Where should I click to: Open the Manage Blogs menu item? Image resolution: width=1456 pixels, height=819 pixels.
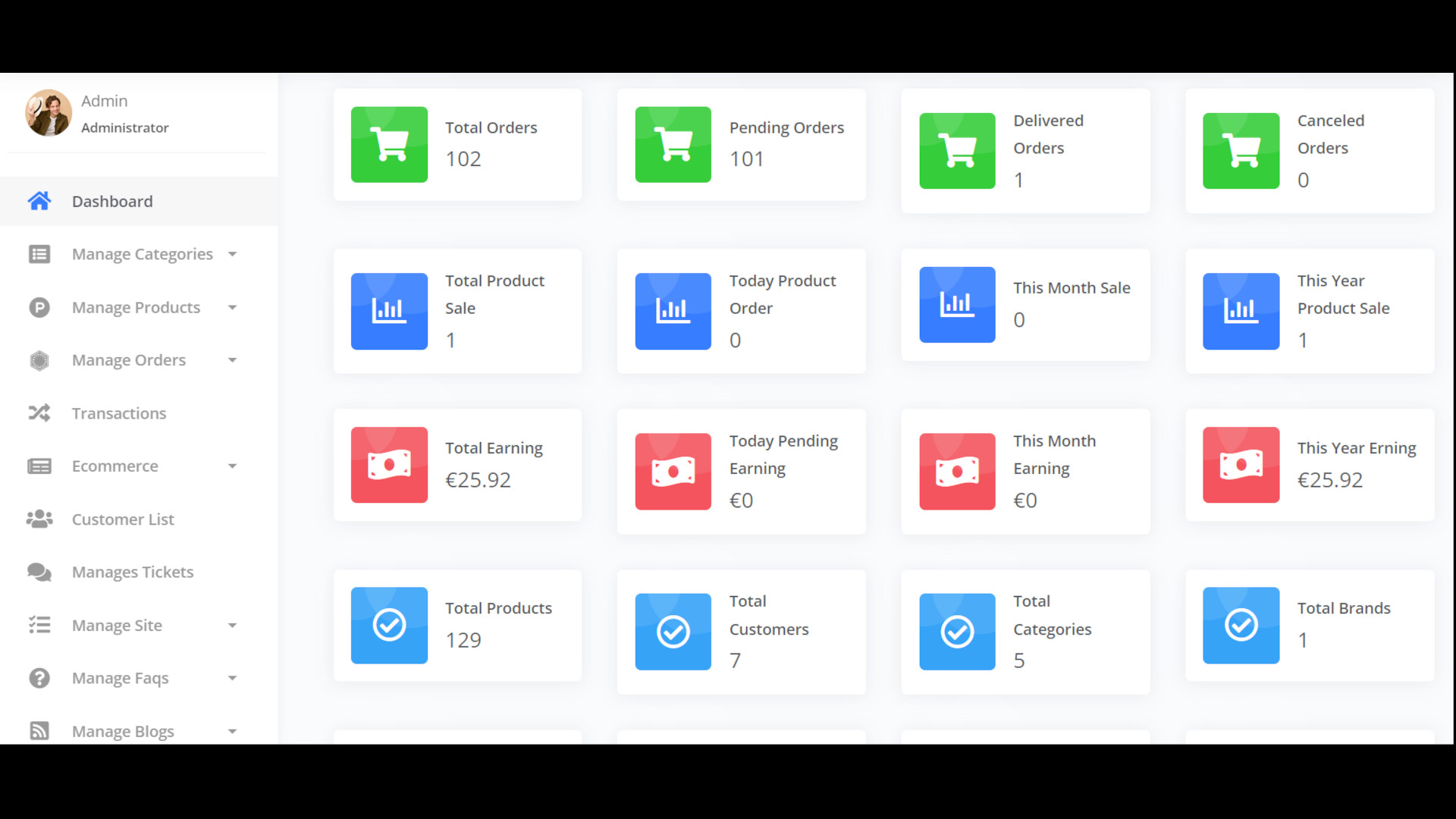pos(123,731)
